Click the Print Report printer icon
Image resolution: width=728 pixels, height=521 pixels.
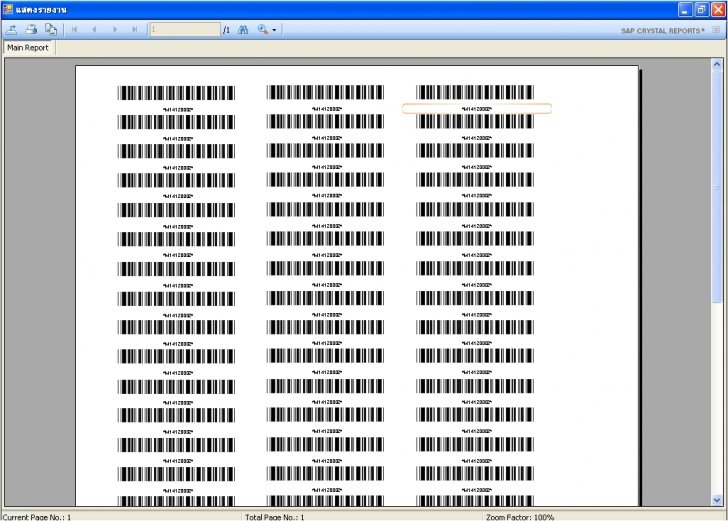[31, 30]
